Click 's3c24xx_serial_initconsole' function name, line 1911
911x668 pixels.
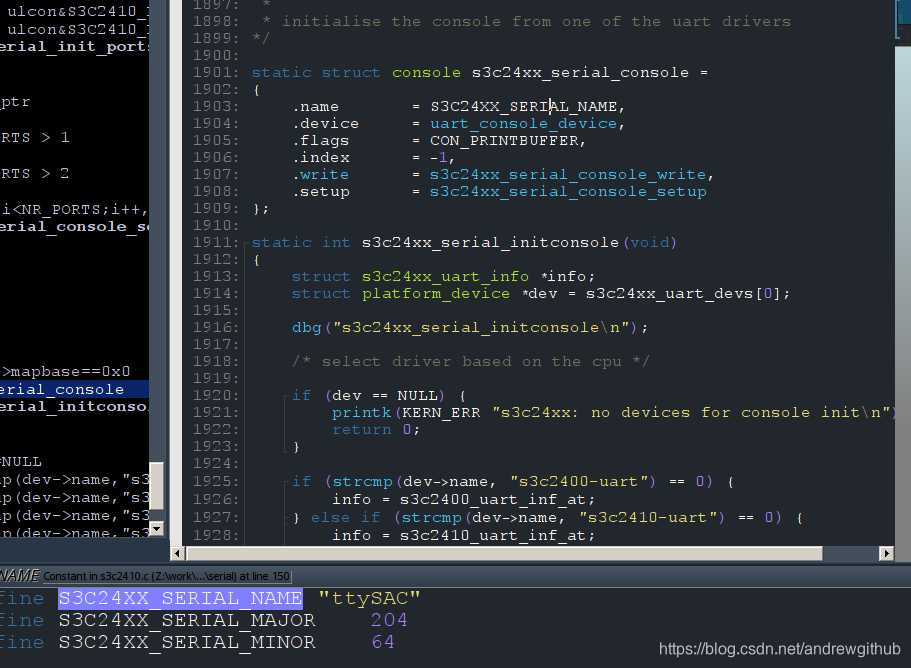[490, 243]
